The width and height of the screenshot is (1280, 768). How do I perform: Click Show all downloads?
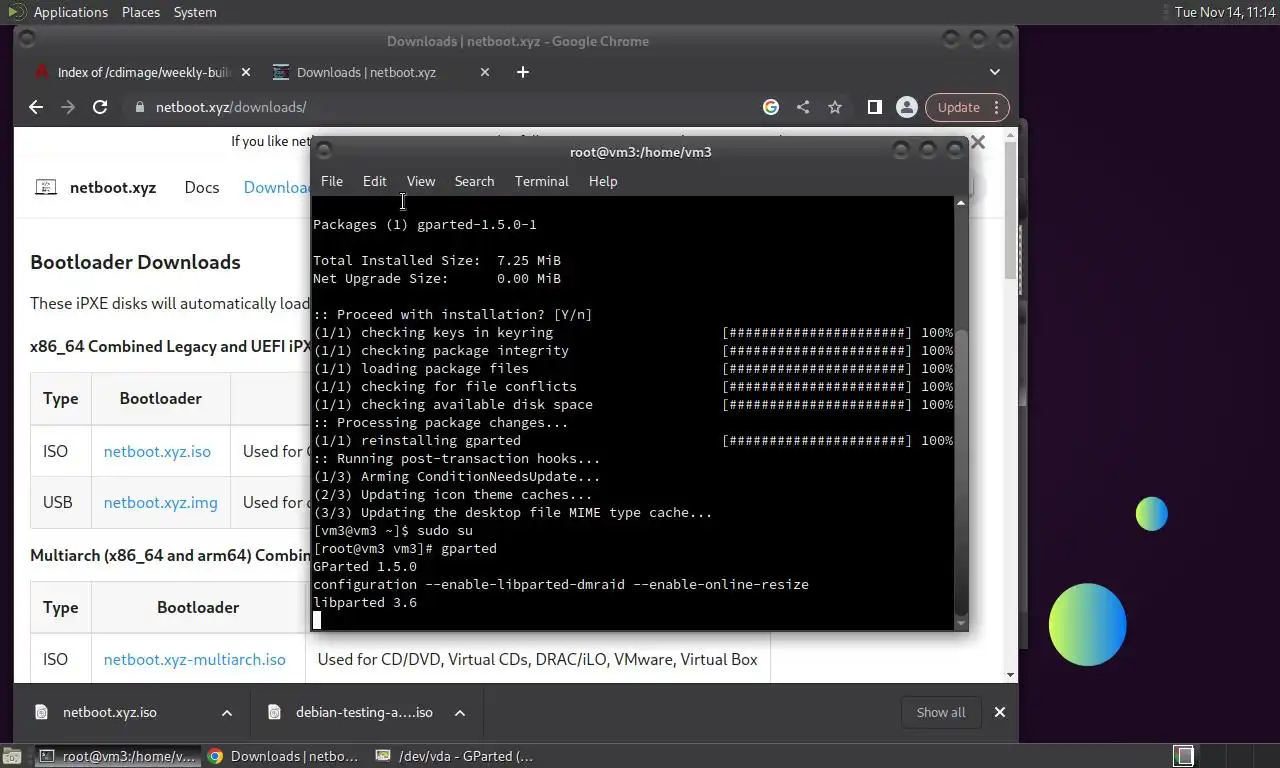coord(941,712)
